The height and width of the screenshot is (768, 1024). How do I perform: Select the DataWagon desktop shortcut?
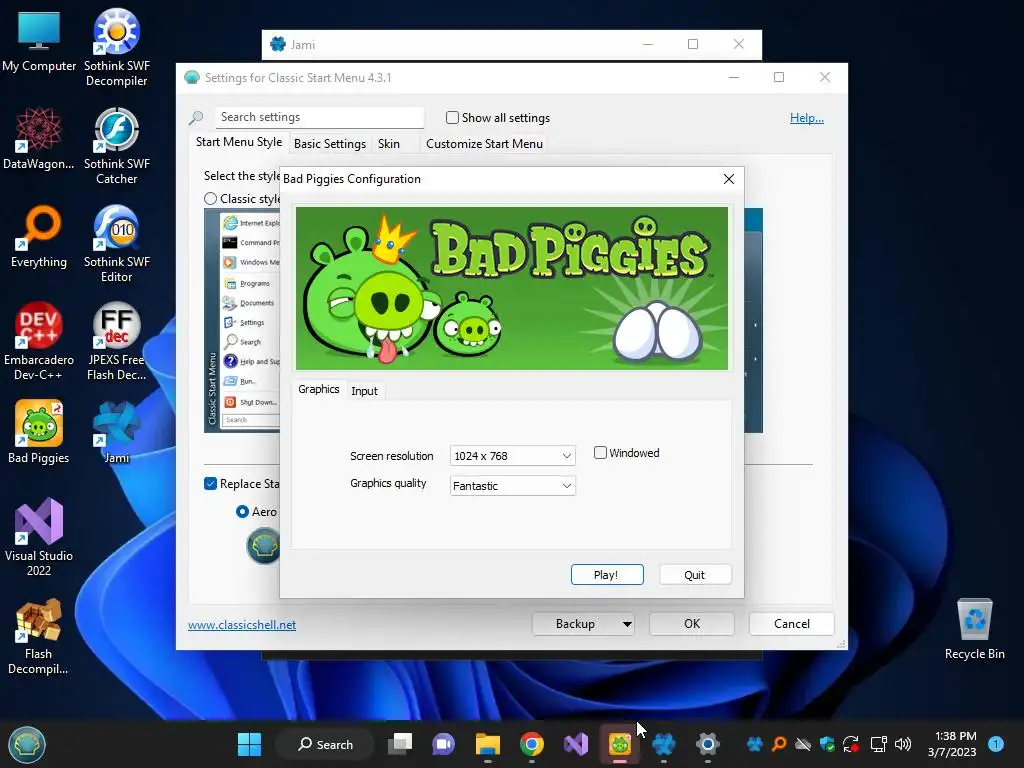(39, 138)
